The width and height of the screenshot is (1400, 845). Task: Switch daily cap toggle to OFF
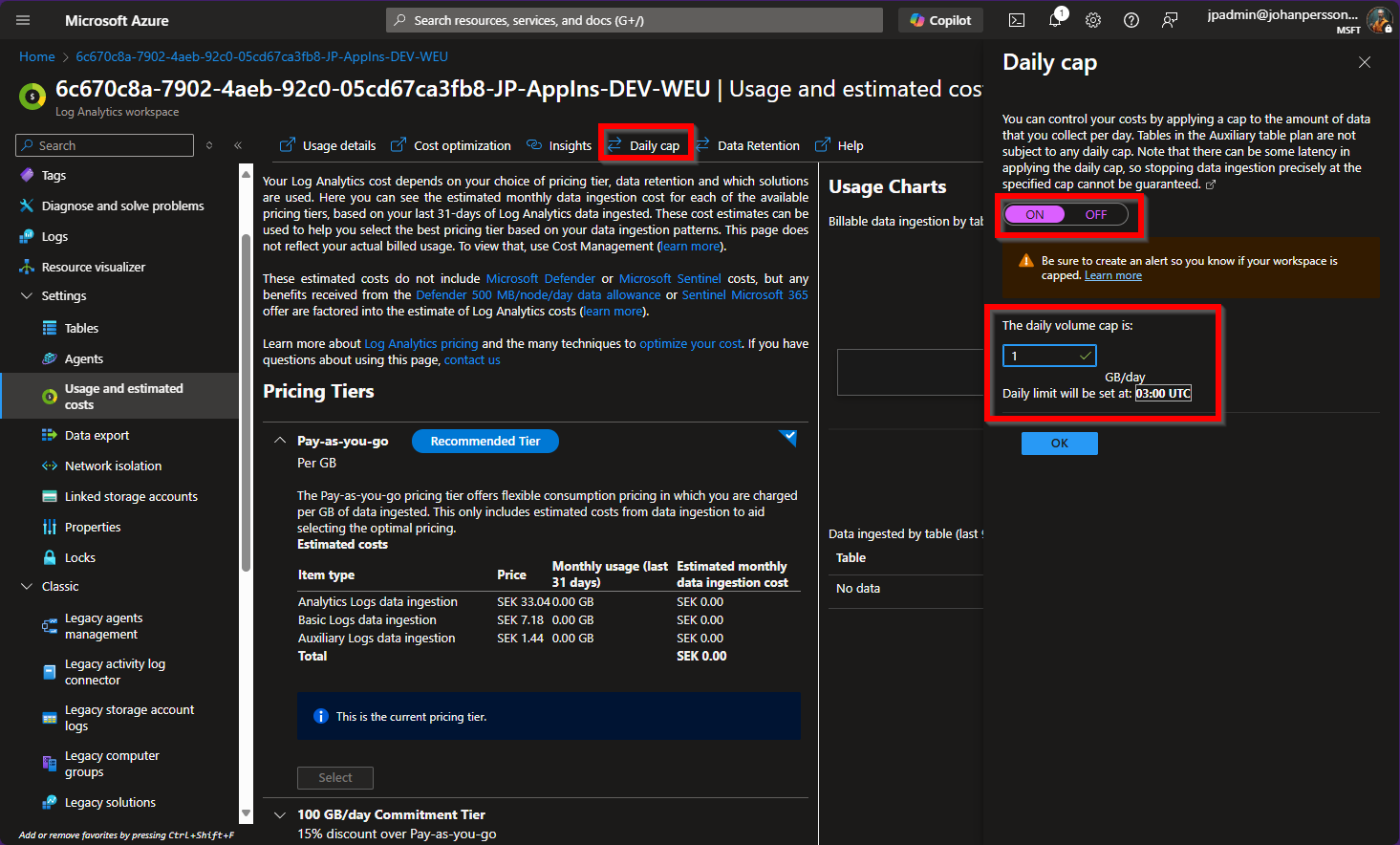click(x=1096, y=215)
